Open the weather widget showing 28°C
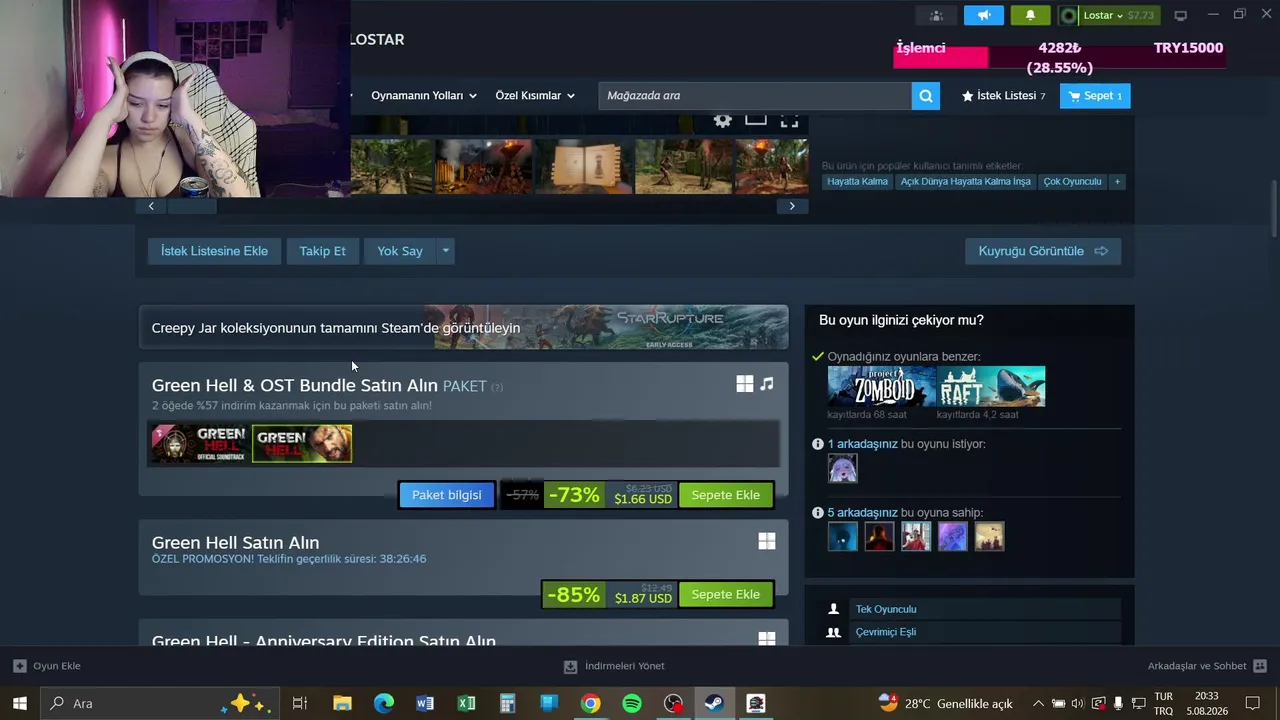Screen dimensions: 1280x720 (x=946, y=703)
